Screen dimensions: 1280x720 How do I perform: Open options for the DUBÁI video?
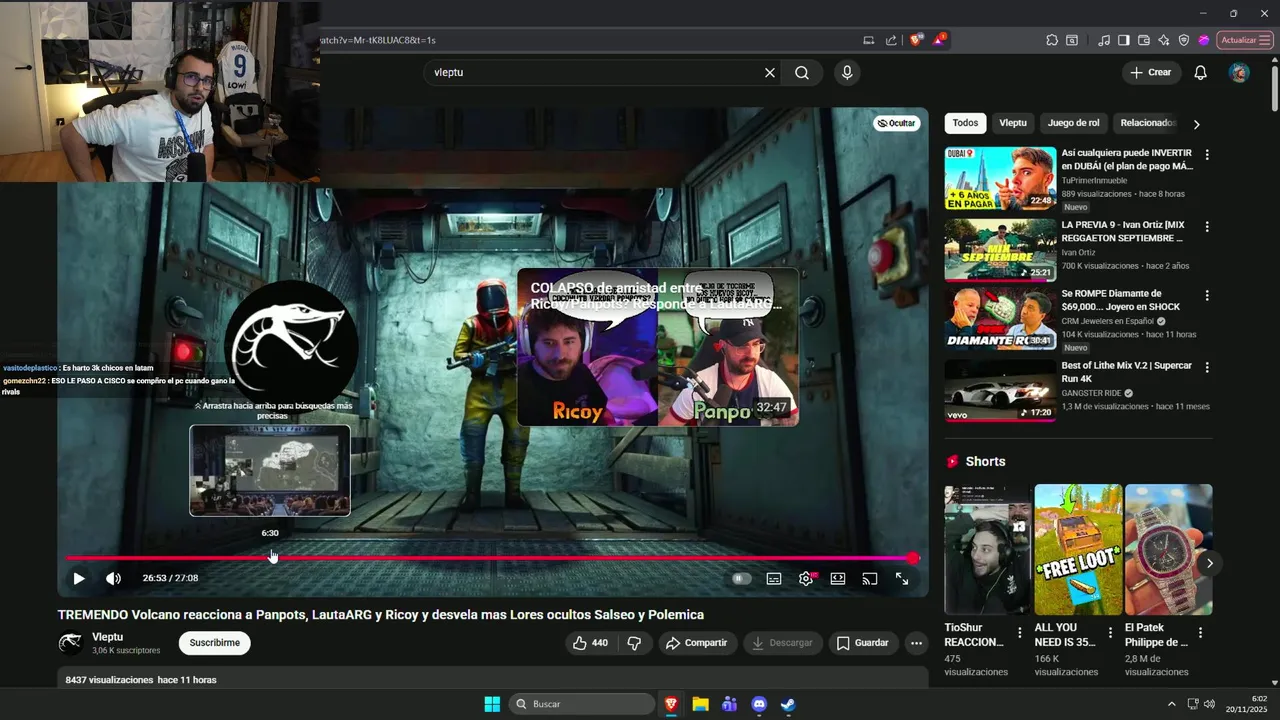[1207, 155]
